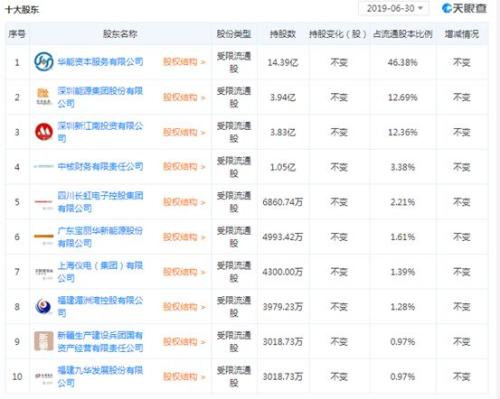Open 深圳新江南投资有限公司 company link
The width and height of the screenshot is (500, 399).
pos(100,132)
